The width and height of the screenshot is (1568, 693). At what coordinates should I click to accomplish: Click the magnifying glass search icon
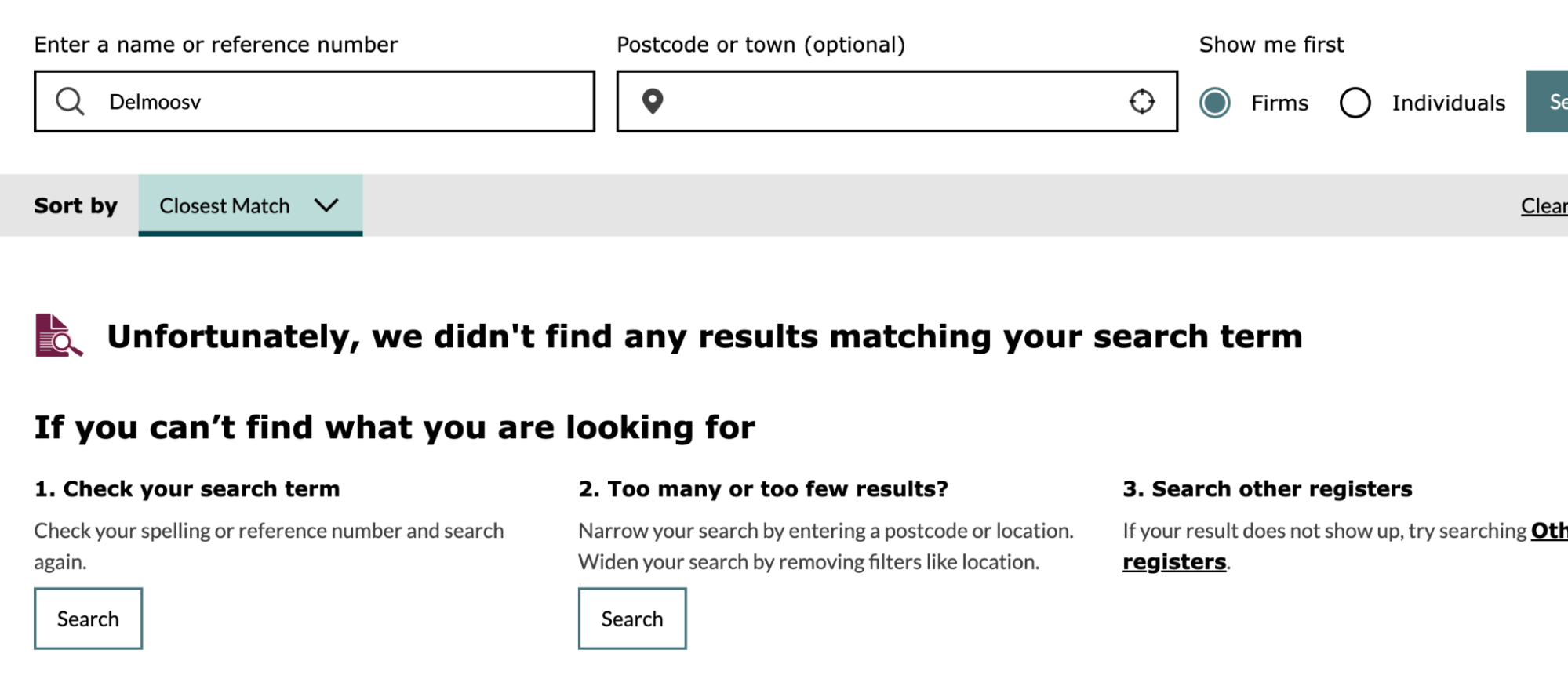pos(70,101)
